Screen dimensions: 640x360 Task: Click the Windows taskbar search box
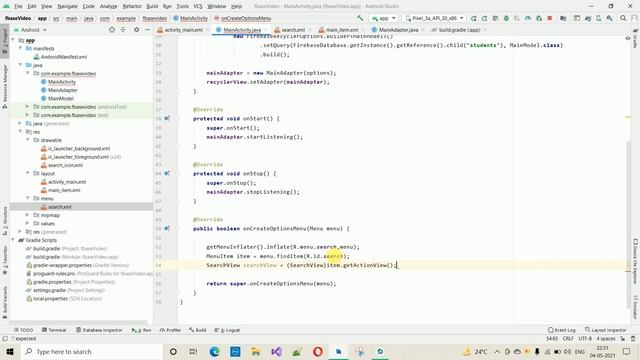(91, 351)
